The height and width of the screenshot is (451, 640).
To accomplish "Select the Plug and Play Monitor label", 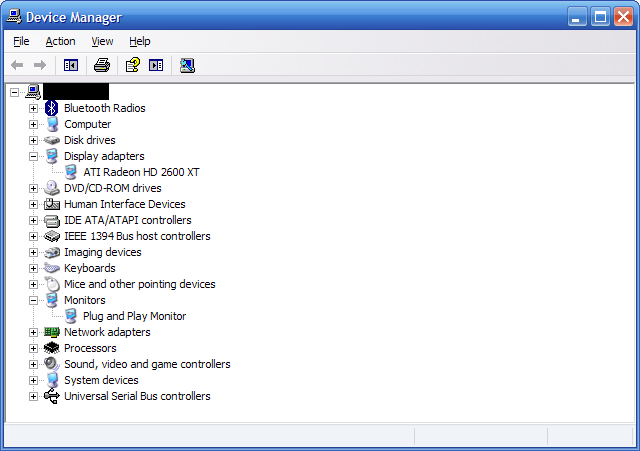I will tap(135, 316).
